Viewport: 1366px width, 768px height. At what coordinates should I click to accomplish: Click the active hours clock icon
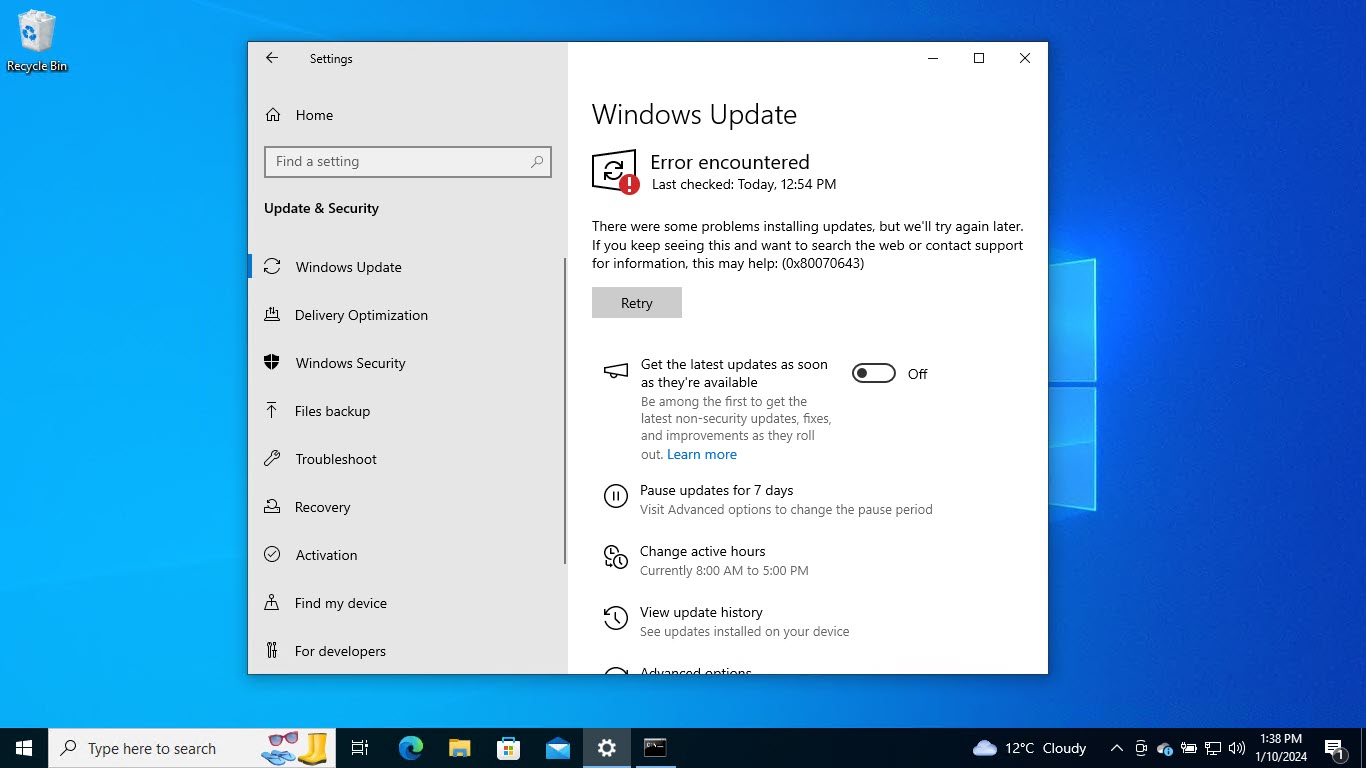pos(616,557)
